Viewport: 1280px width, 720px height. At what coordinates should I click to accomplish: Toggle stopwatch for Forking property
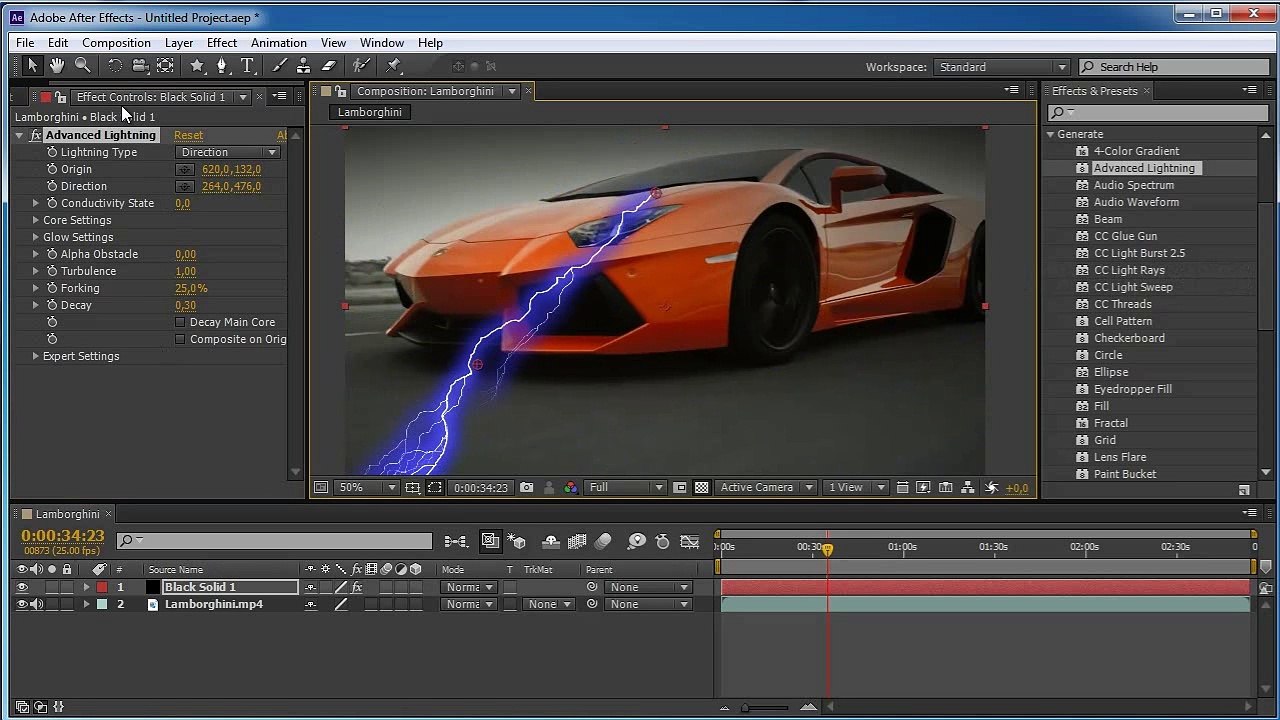tap(52, 289)
